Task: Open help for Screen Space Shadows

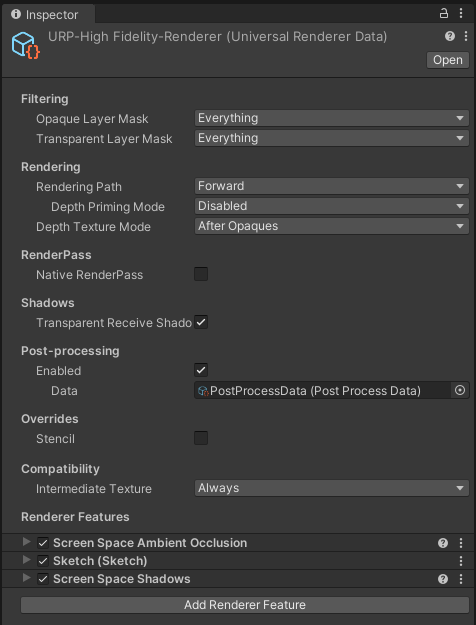Action: [443, 579]
